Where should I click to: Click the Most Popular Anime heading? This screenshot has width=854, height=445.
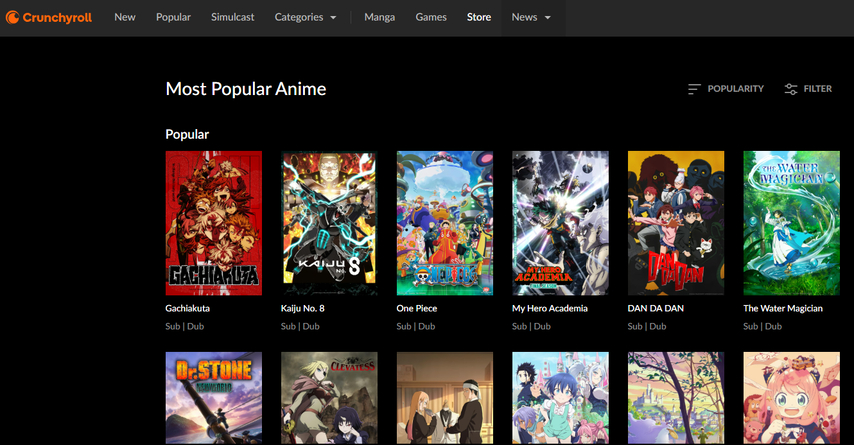coord(246,89)
